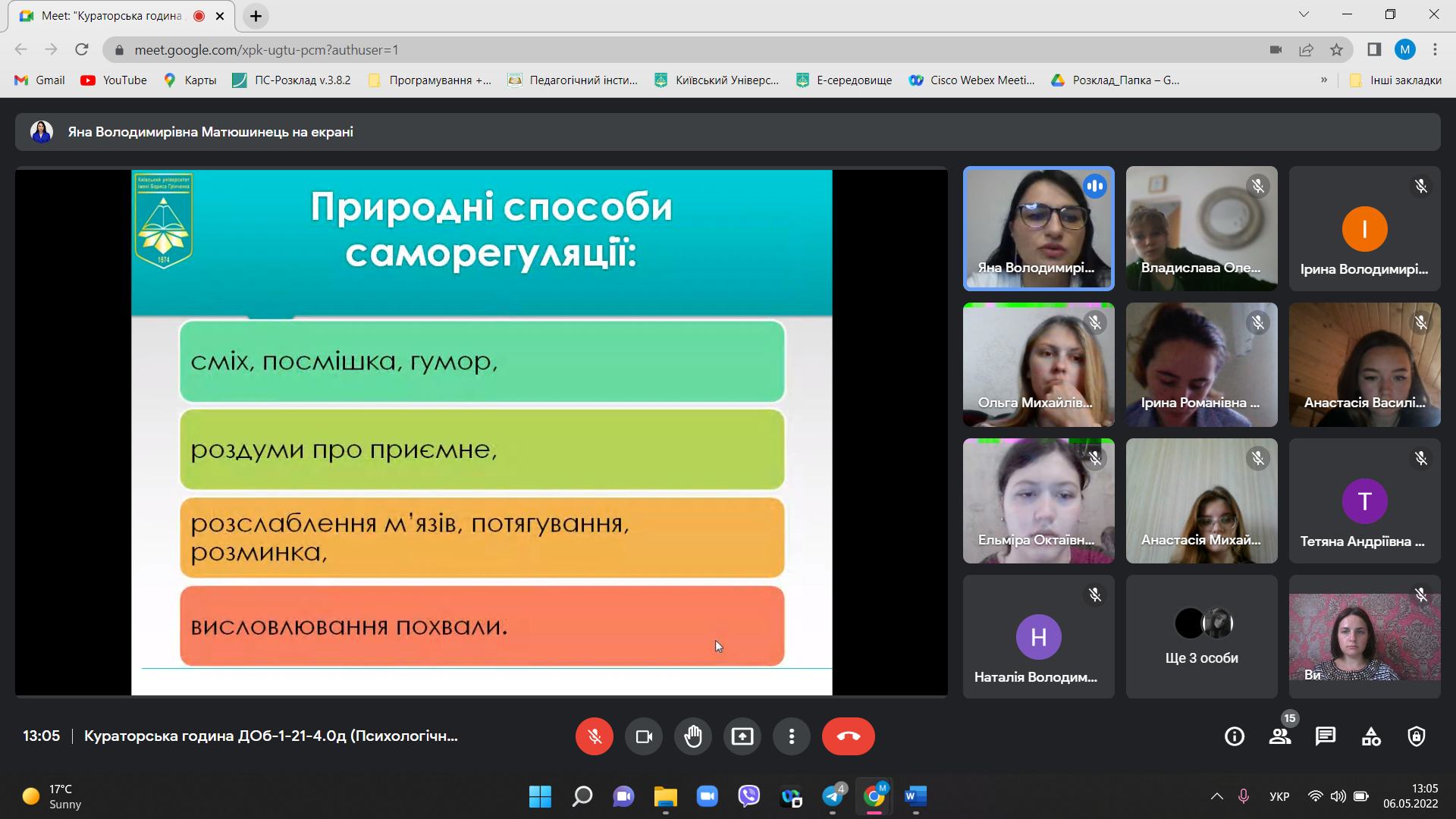This screenshot has height=819, width=1456.
Task: Unmute microphone with red mic button
Action: [594, 736]
